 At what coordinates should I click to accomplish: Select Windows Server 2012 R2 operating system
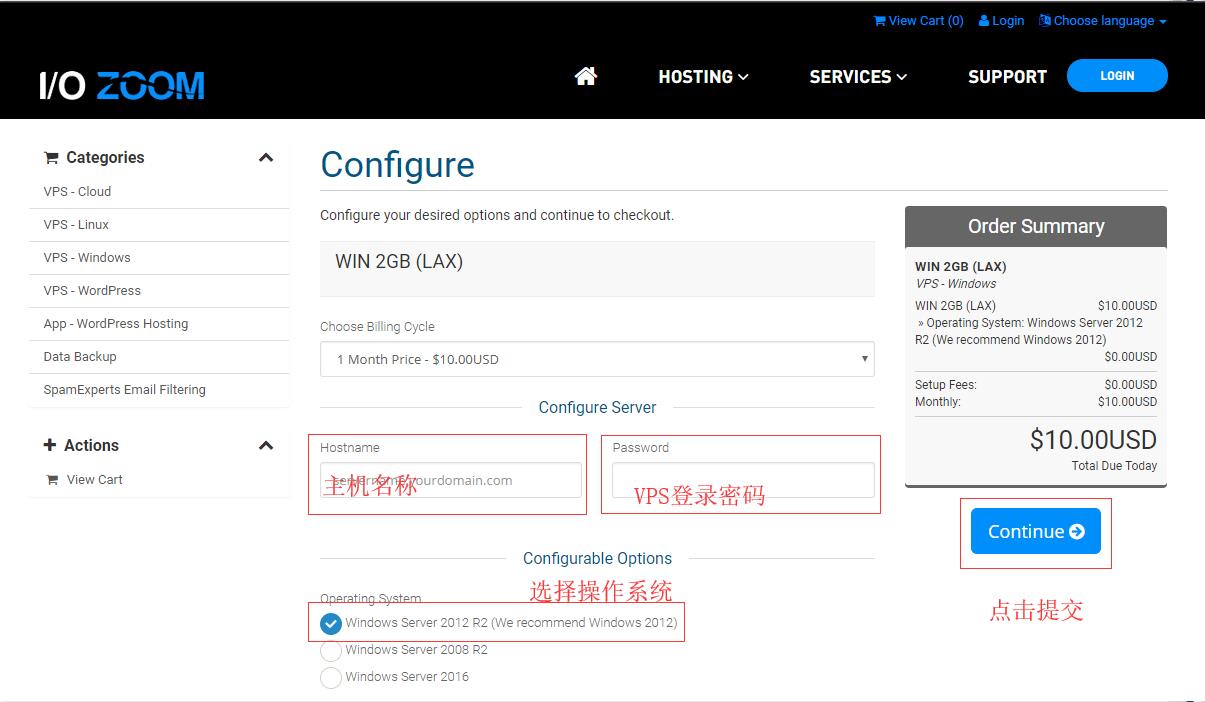click(331, 623)
